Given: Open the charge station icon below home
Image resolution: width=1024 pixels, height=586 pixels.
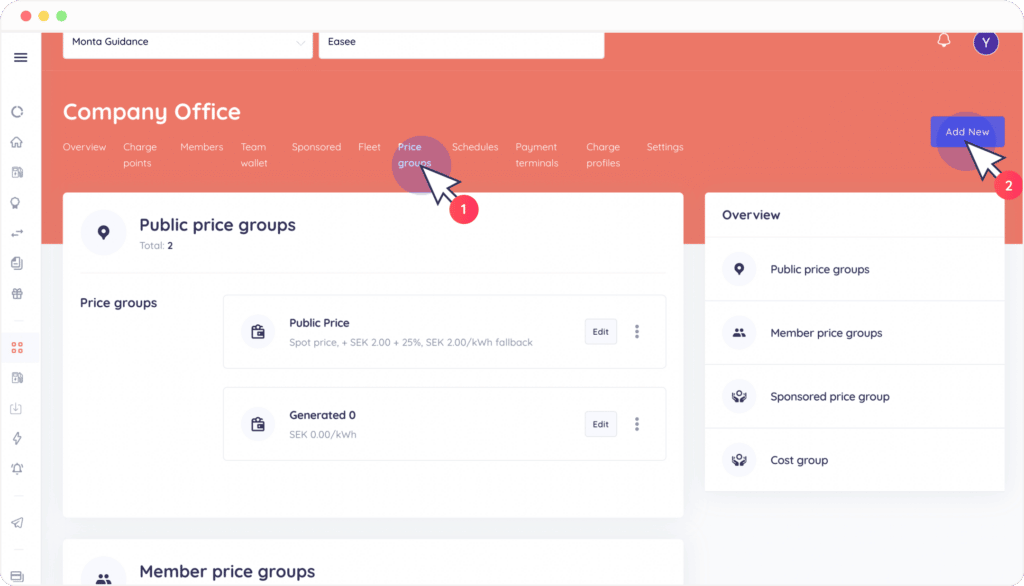Looking at the screenshot, I should pyautogui.click(x=18, y=172).
